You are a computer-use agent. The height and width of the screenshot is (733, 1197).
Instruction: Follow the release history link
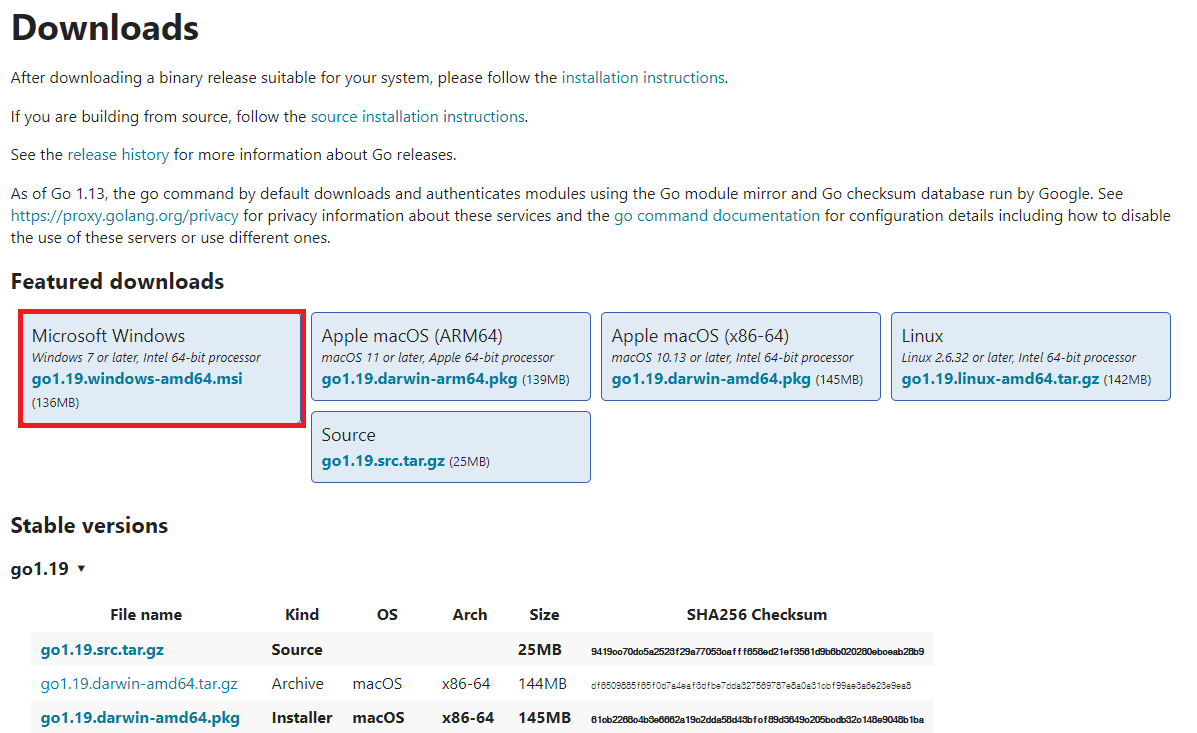coord(118,155)
